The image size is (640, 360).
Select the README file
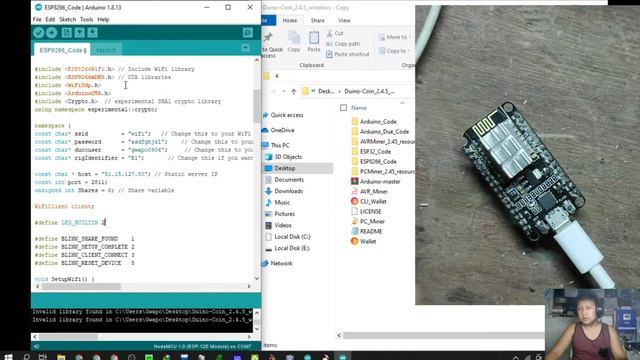[x=371, y=231]
